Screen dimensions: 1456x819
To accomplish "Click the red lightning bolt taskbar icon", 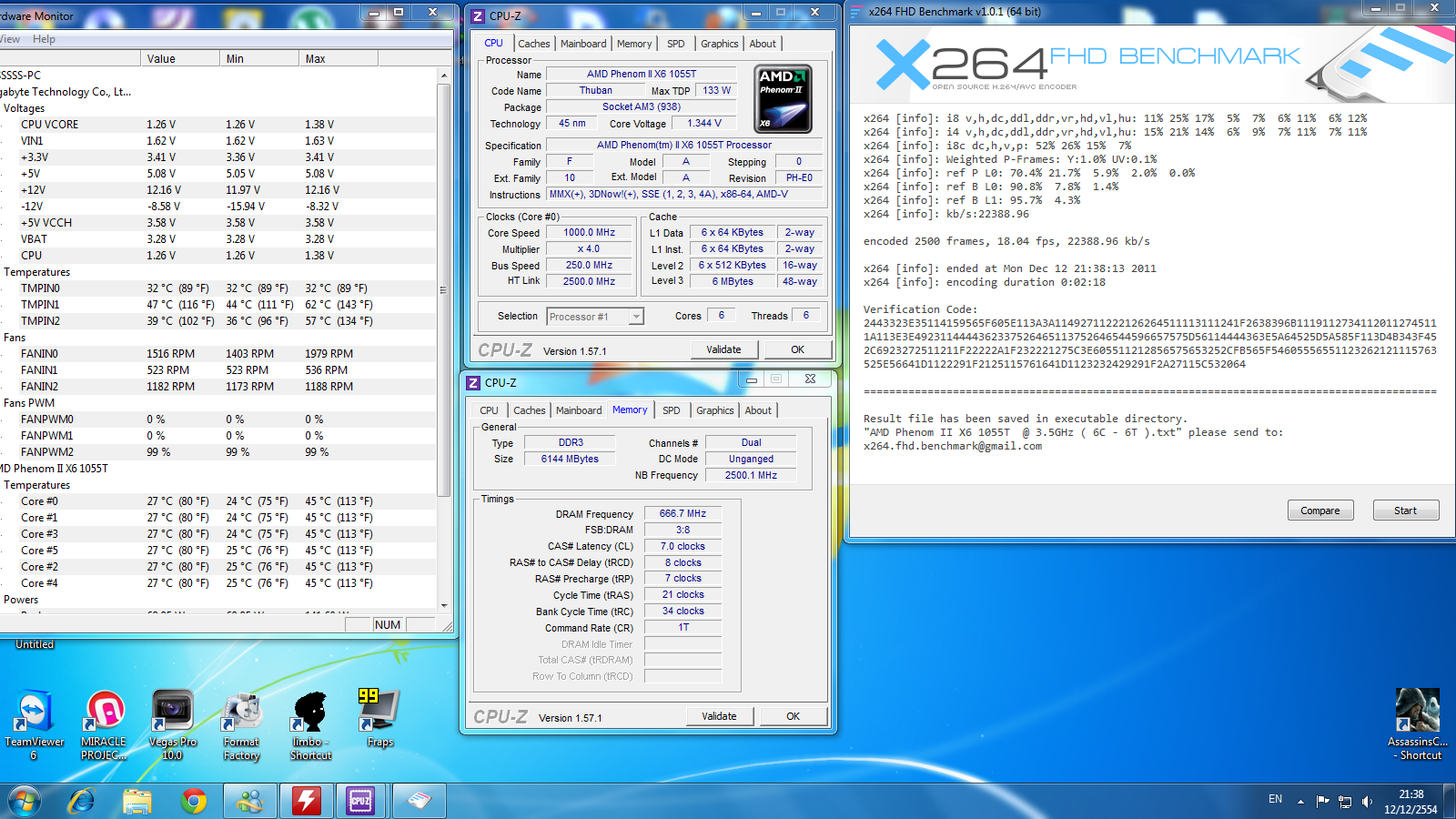I will [306, 801].
